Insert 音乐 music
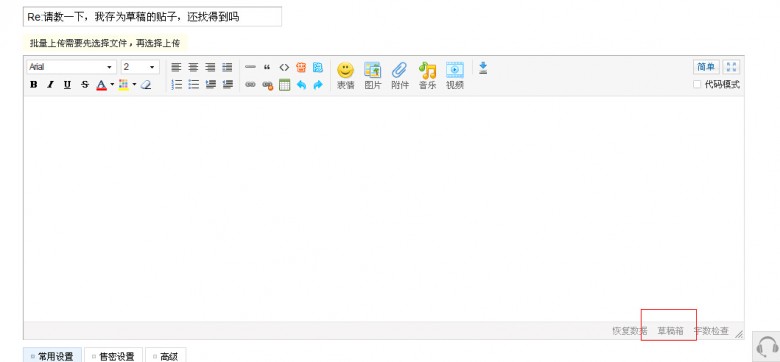Screen dimensions: 780x362 click(x=427, y=76)
